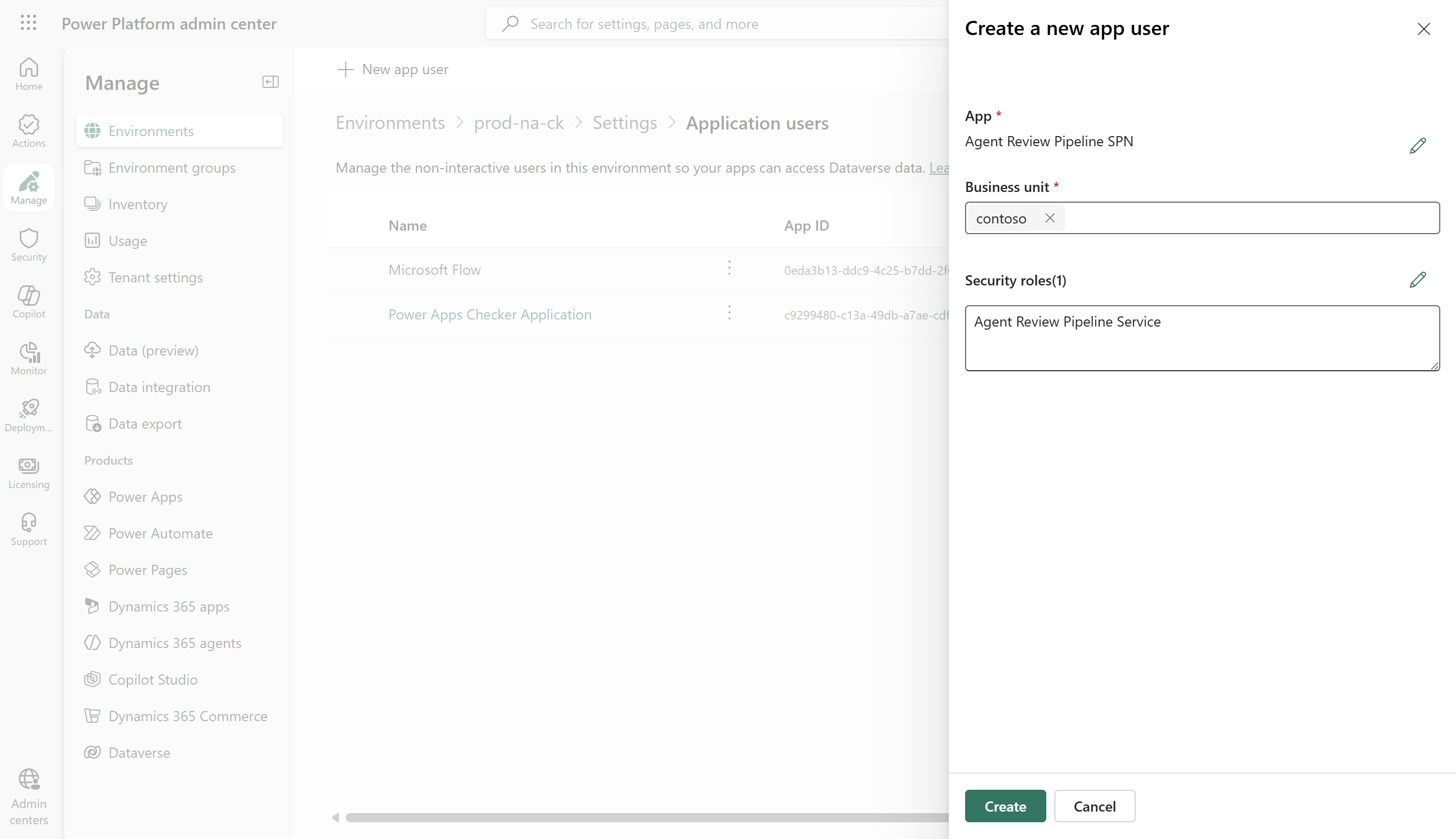Open Environment groups

tap(179, 168)
